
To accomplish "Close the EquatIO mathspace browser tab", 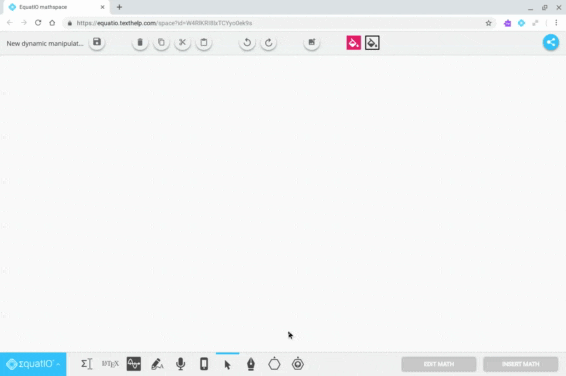I will [103, 7].
